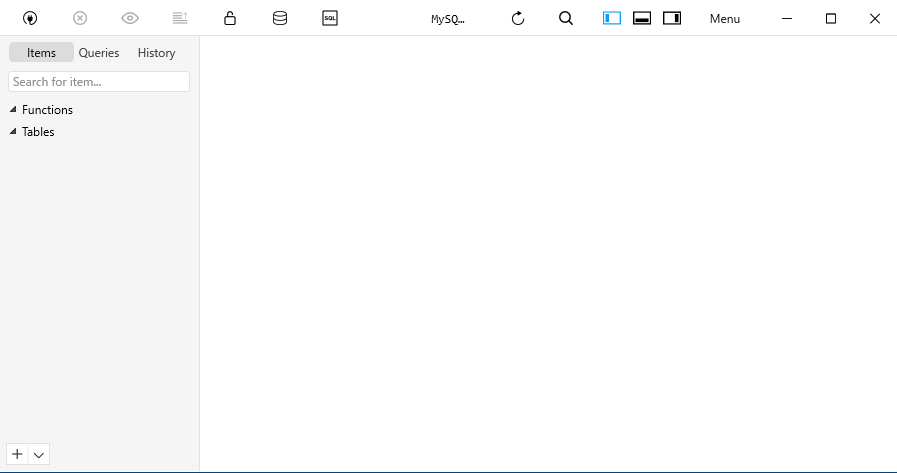
Task: Click the commit changes lines icon
Action: coord(180,18)
